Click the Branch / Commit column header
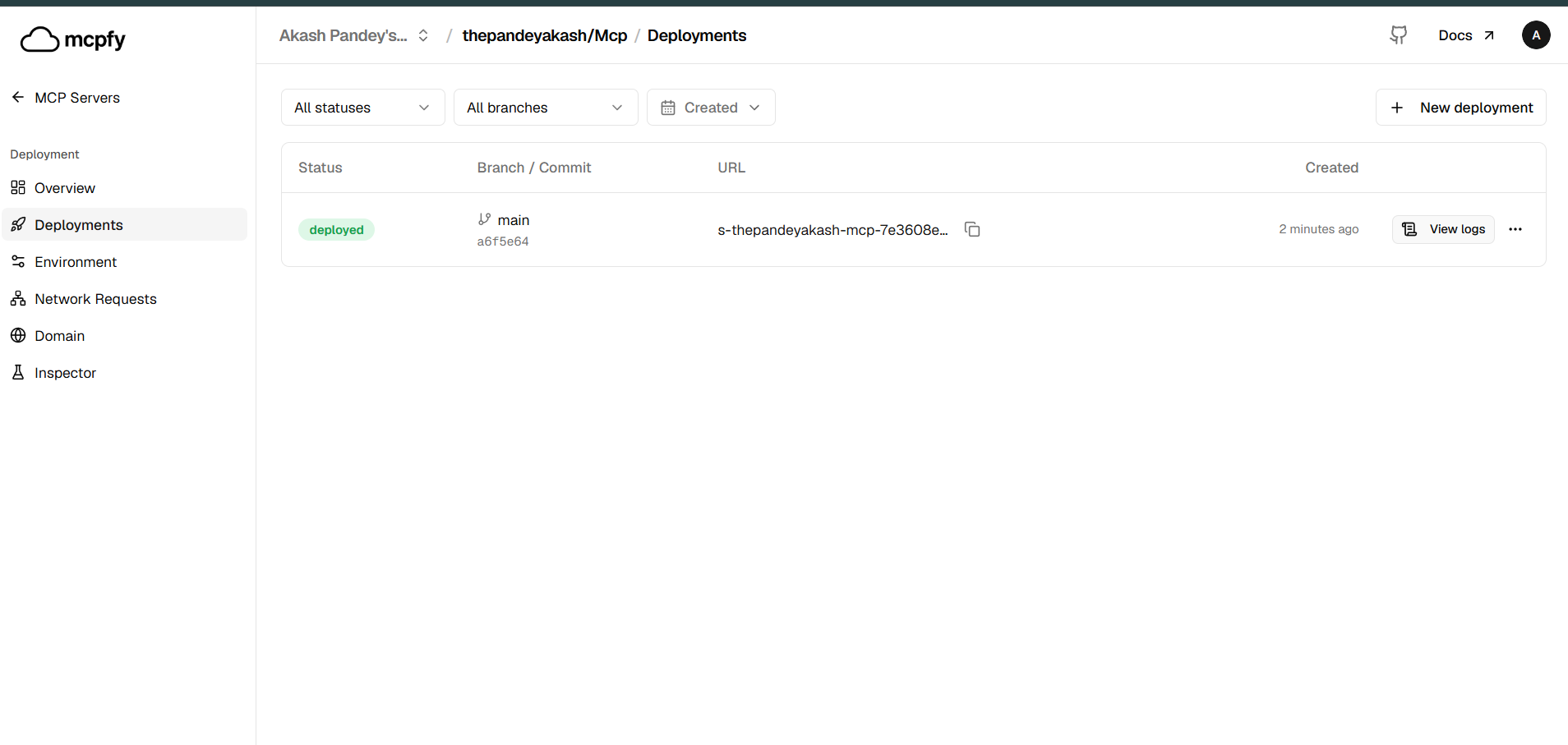This screenshot has height=745, width=1568. [534, 168]
